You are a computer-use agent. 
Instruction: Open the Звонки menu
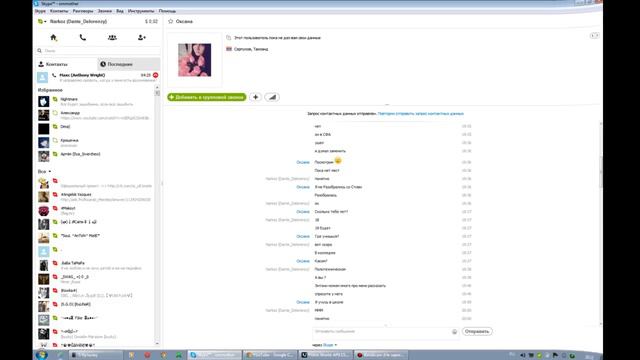click(x=105, y=11)
